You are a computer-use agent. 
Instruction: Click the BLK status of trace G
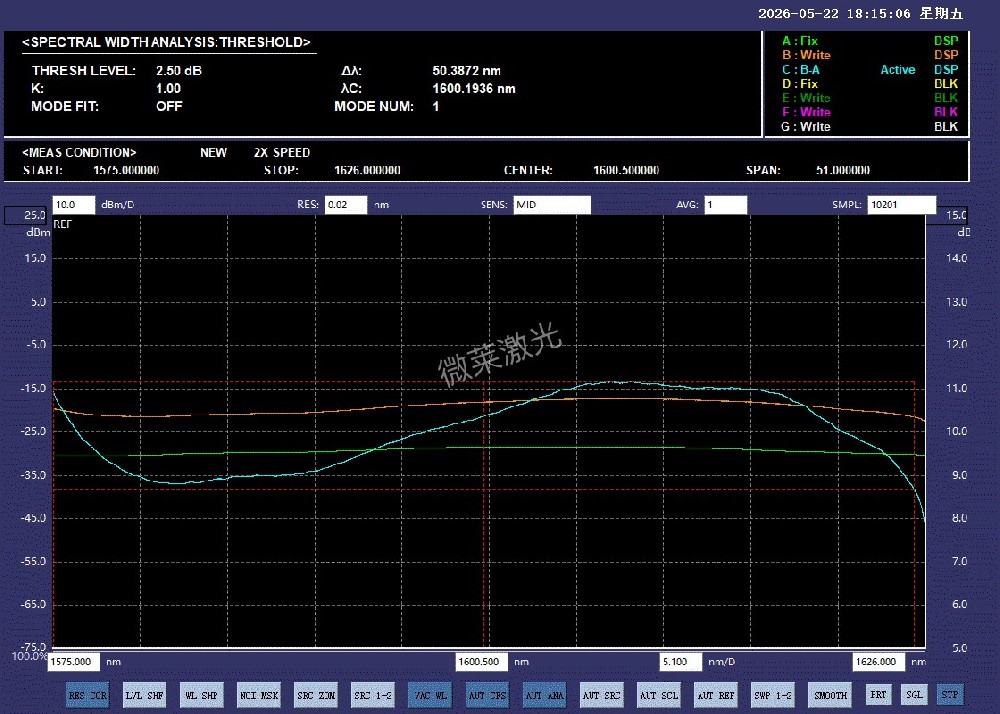pos(946,126)
